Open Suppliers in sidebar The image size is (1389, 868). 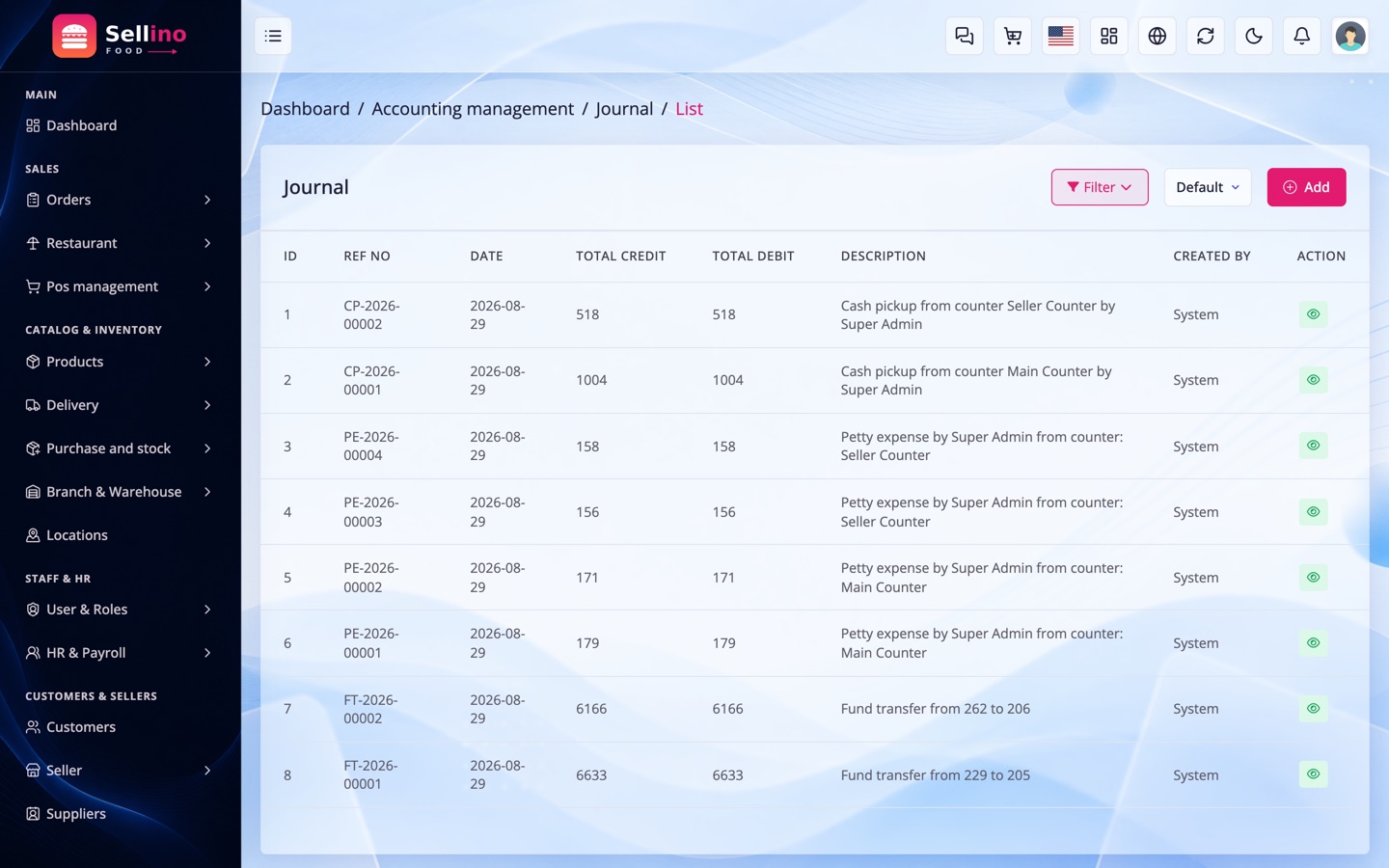point(120,814)
